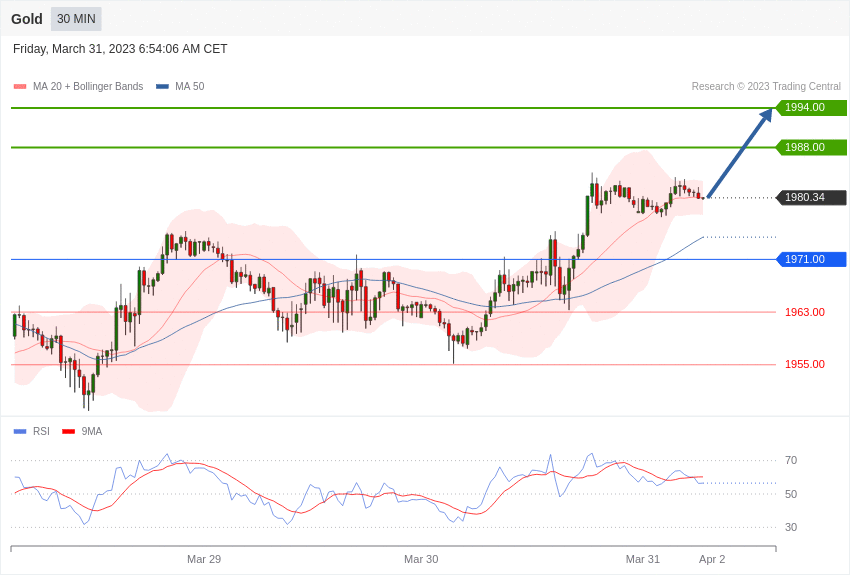Click the red 1955.00 support label
Screen dimensions: 850x576
(804, 364)
